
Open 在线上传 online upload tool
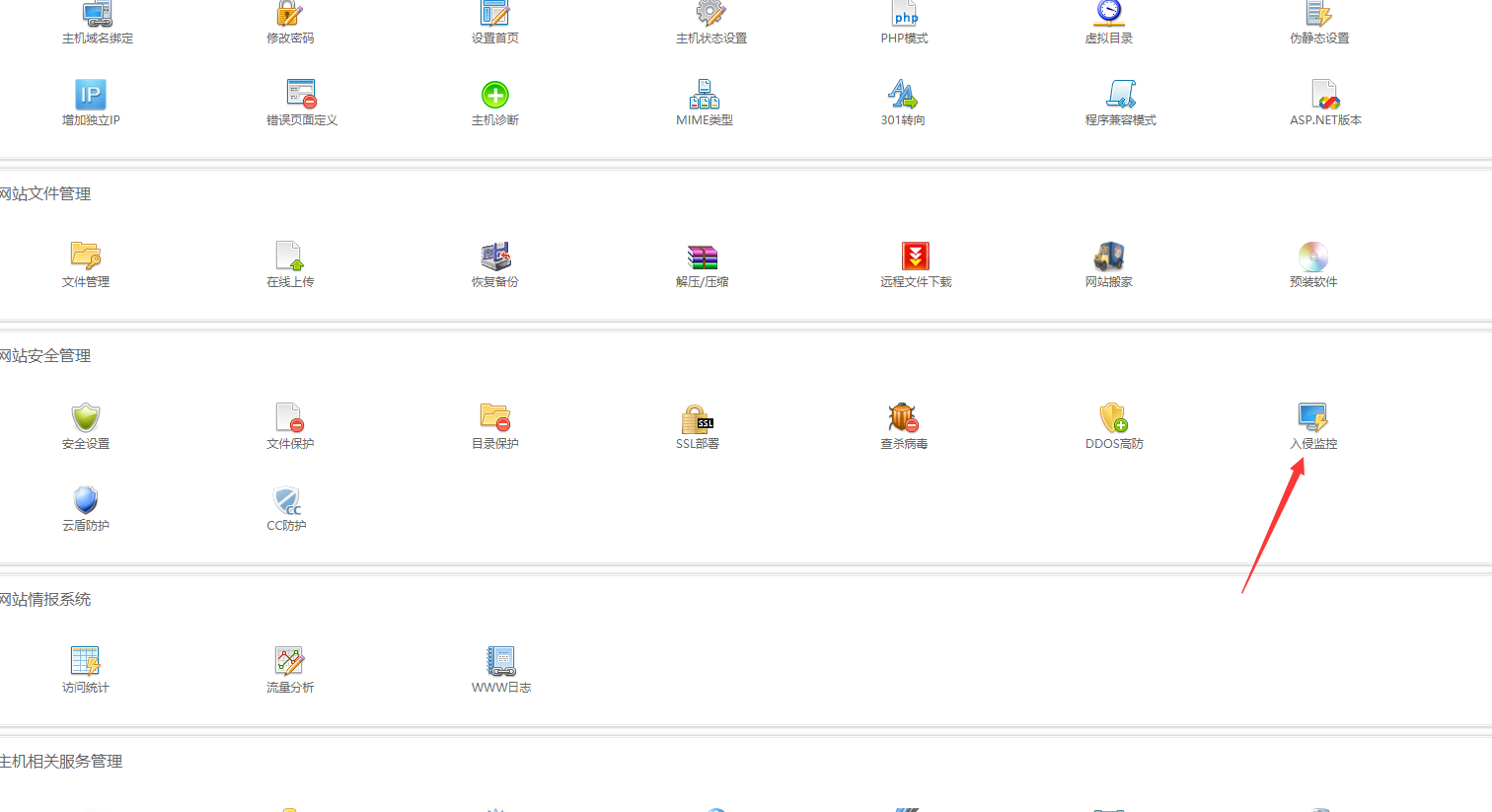point(289,257)
